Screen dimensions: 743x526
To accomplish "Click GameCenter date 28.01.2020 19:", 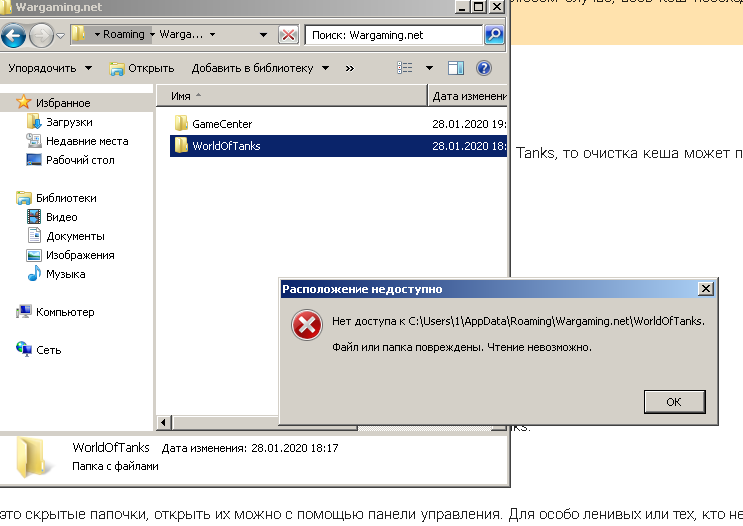I will 469,124.
